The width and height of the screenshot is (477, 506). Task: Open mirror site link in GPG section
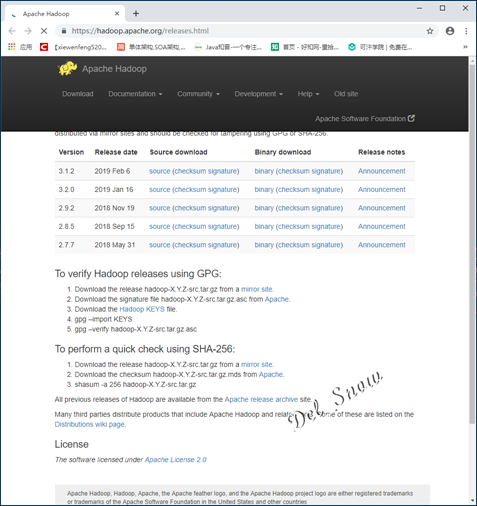click(x=257, y=289)
